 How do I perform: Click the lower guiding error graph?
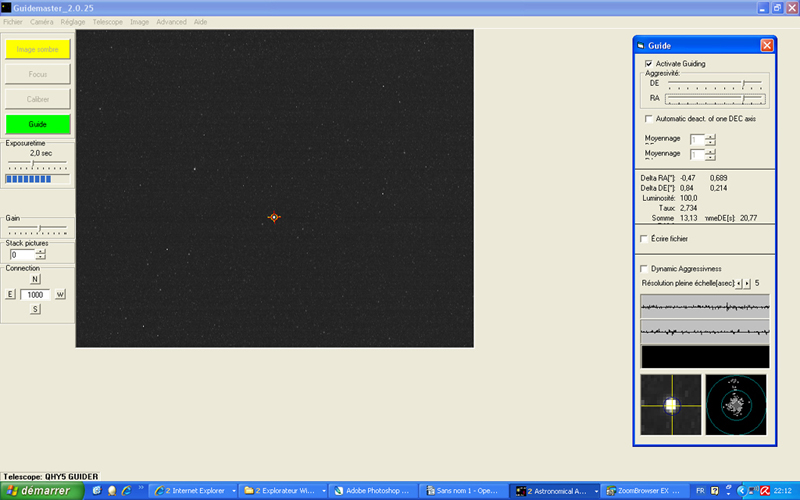click(705, 332)
